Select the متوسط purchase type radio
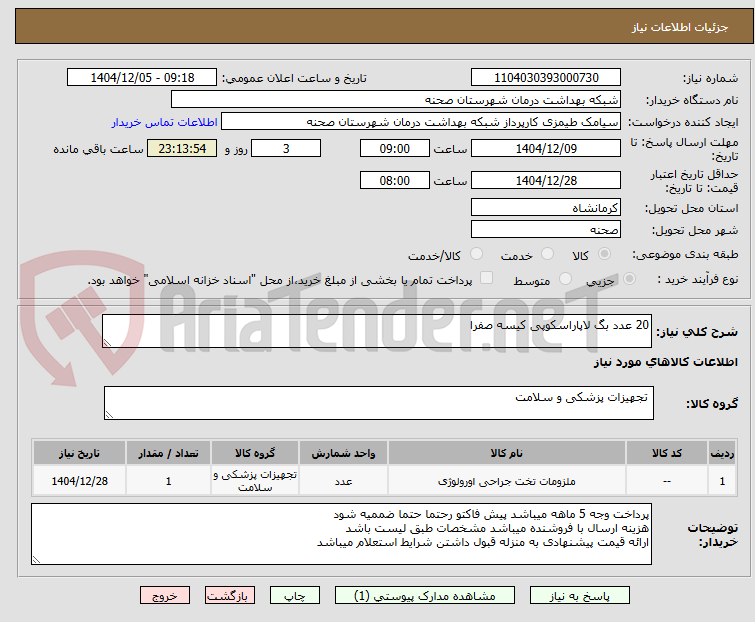755x622 pixels. click(565, 279)
